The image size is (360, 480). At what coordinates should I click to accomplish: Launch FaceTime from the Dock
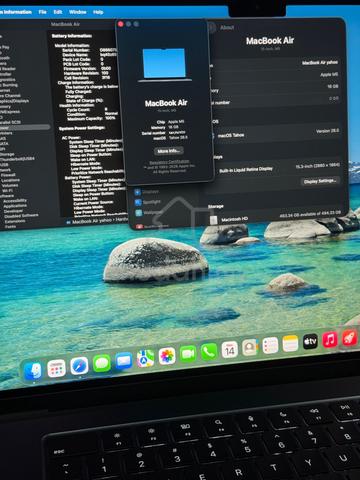pyautogui.click(x=188, y=354)
